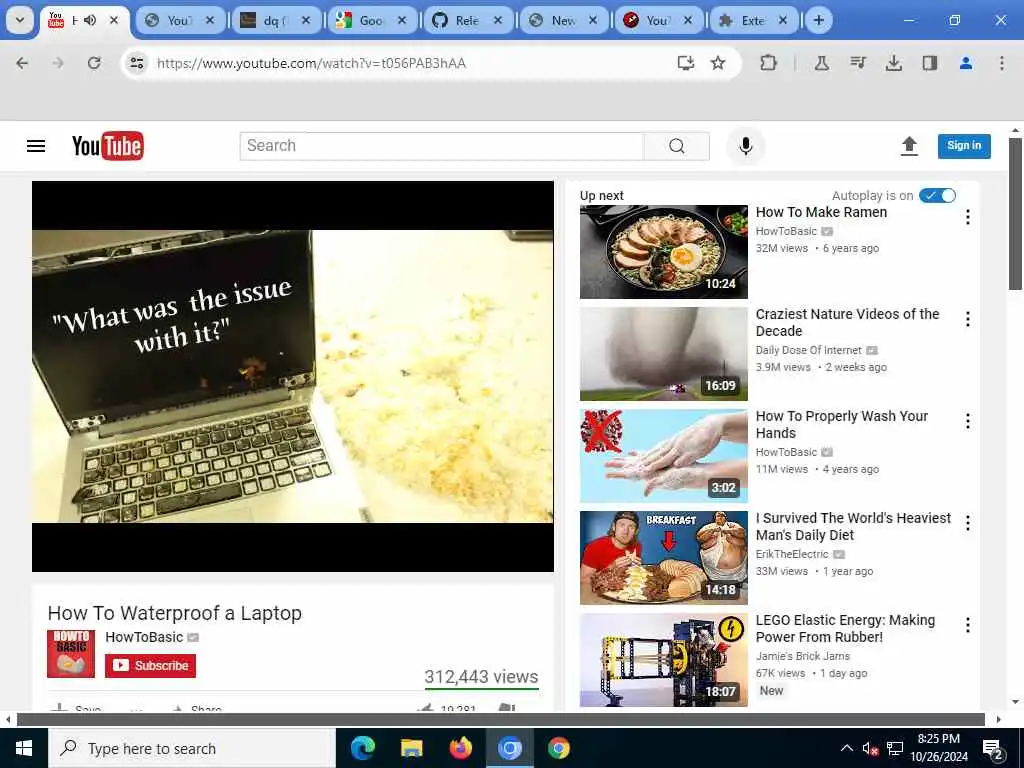1024x768 pixels.
Task: Open options for LEGO Elastic Energy video
Action: [968, 625]
